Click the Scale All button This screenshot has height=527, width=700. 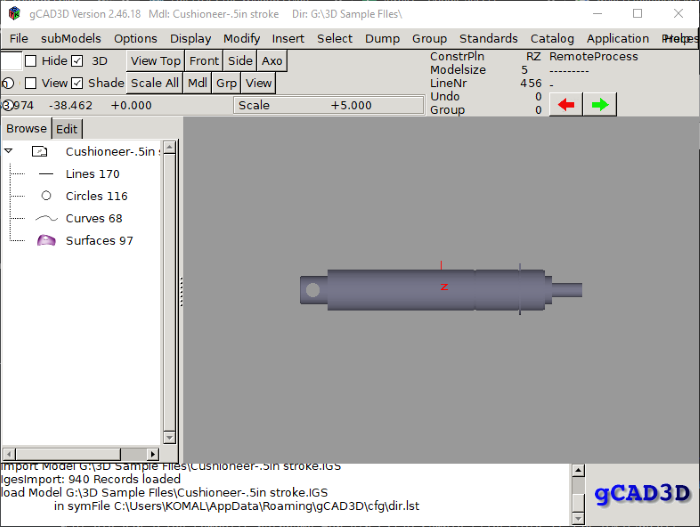pos(154,83)
